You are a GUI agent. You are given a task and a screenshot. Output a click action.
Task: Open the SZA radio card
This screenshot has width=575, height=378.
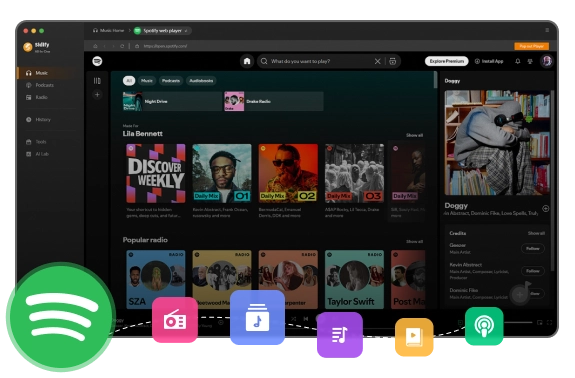(x=156, y=279)
